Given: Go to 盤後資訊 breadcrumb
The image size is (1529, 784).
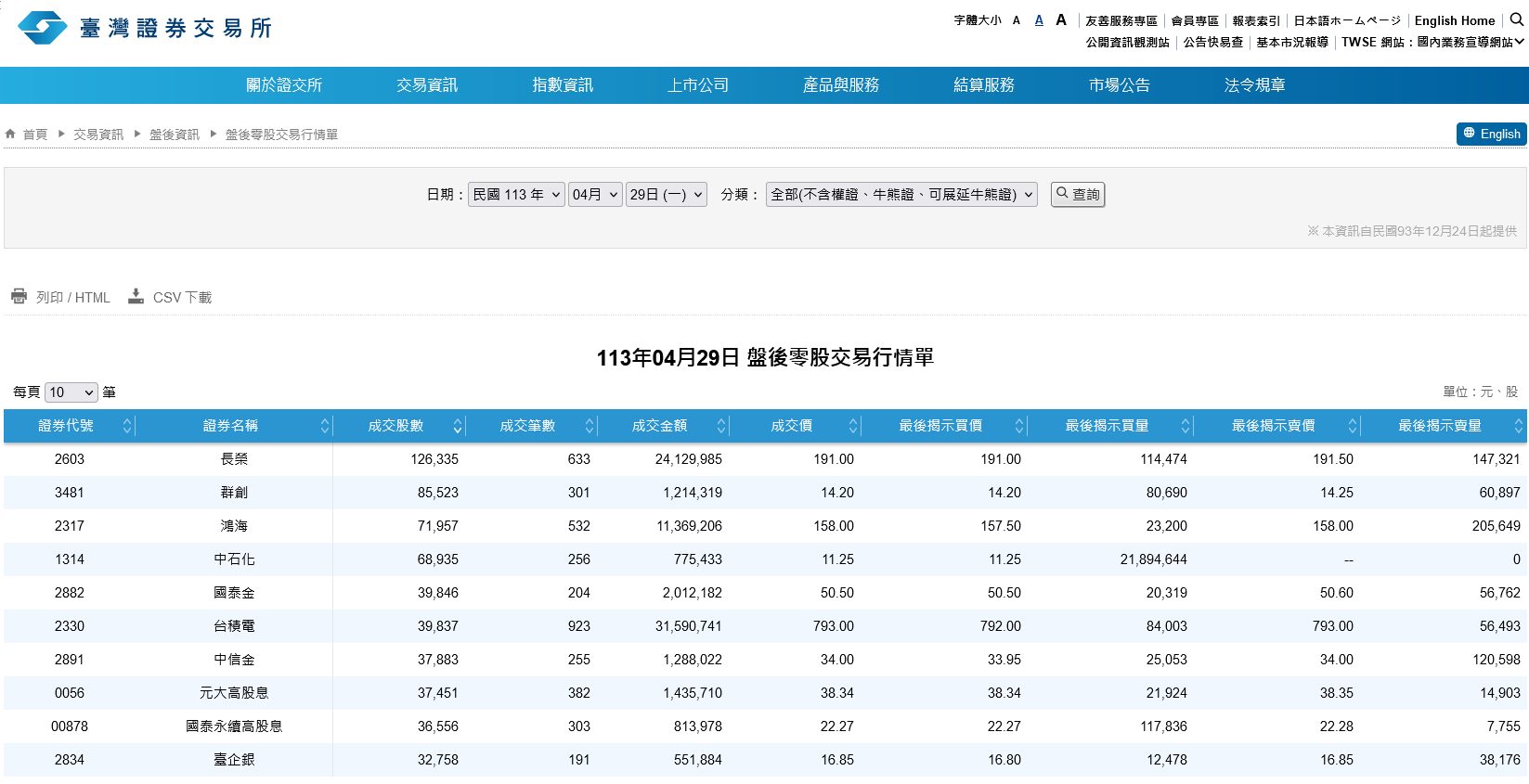Looking at the screenshot, I should (x=175, y=135).
